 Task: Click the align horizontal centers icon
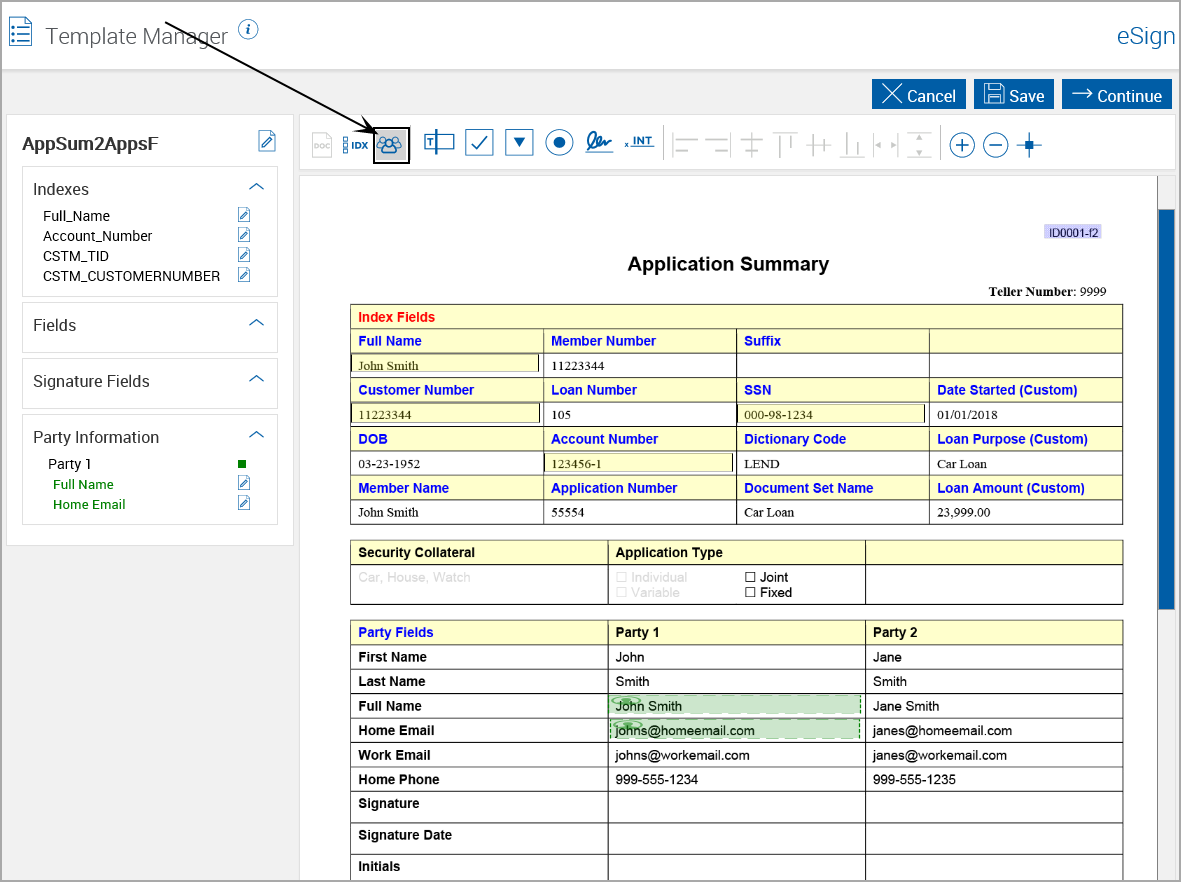pyautogui.click(x=819, y=145)
